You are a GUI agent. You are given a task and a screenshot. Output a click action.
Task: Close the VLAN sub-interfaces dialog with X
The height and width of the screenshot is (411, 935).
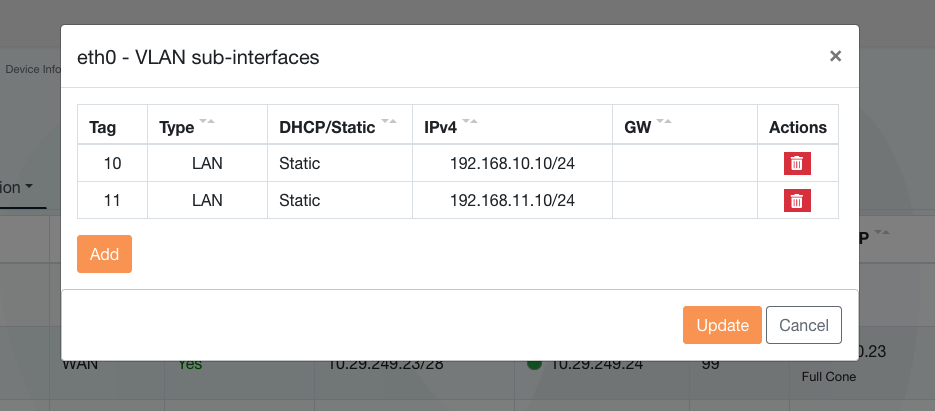[835, 56]
